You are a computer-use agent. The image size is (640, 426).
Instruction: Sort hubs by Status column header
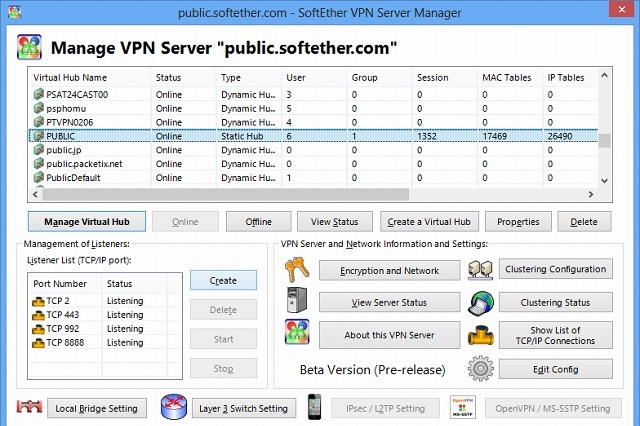(183, 78)
